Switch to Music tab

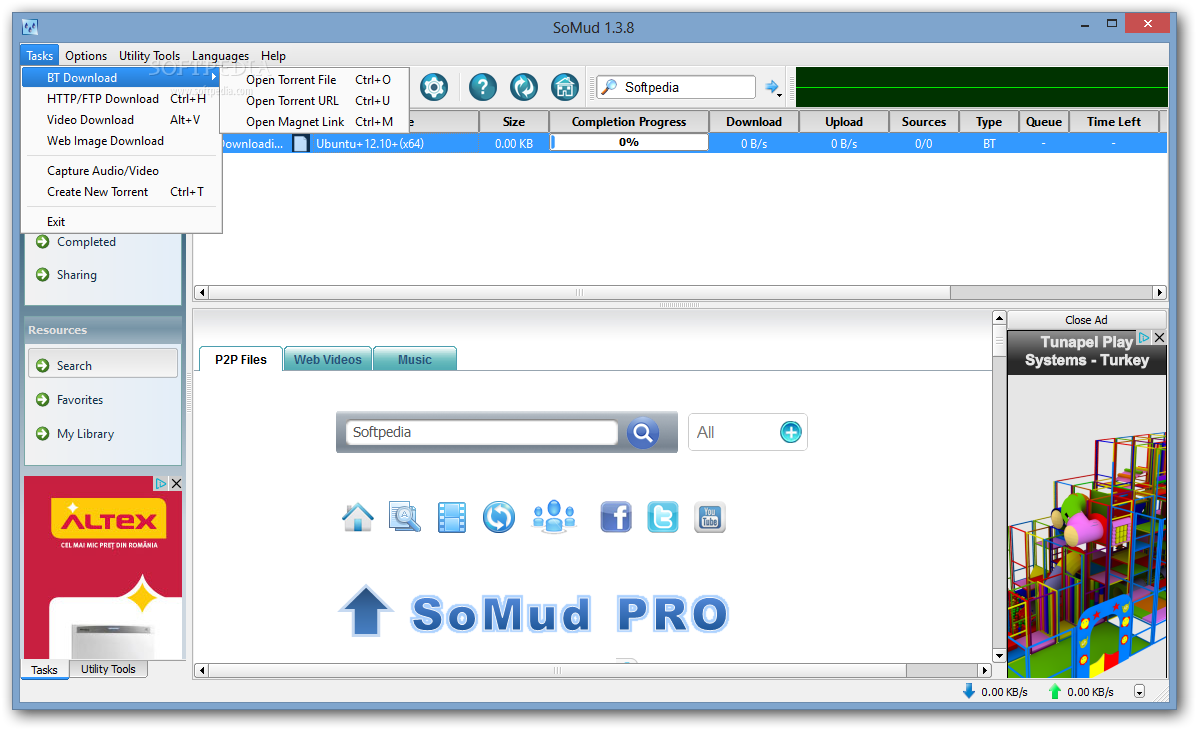[x=415, y=359]
